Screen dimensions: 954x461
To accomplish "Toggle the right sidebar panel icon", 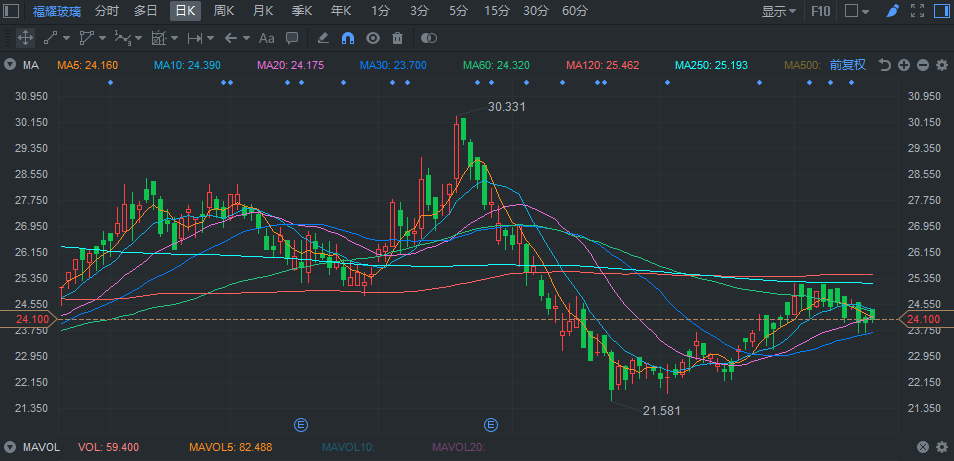I will coord(941,11).
